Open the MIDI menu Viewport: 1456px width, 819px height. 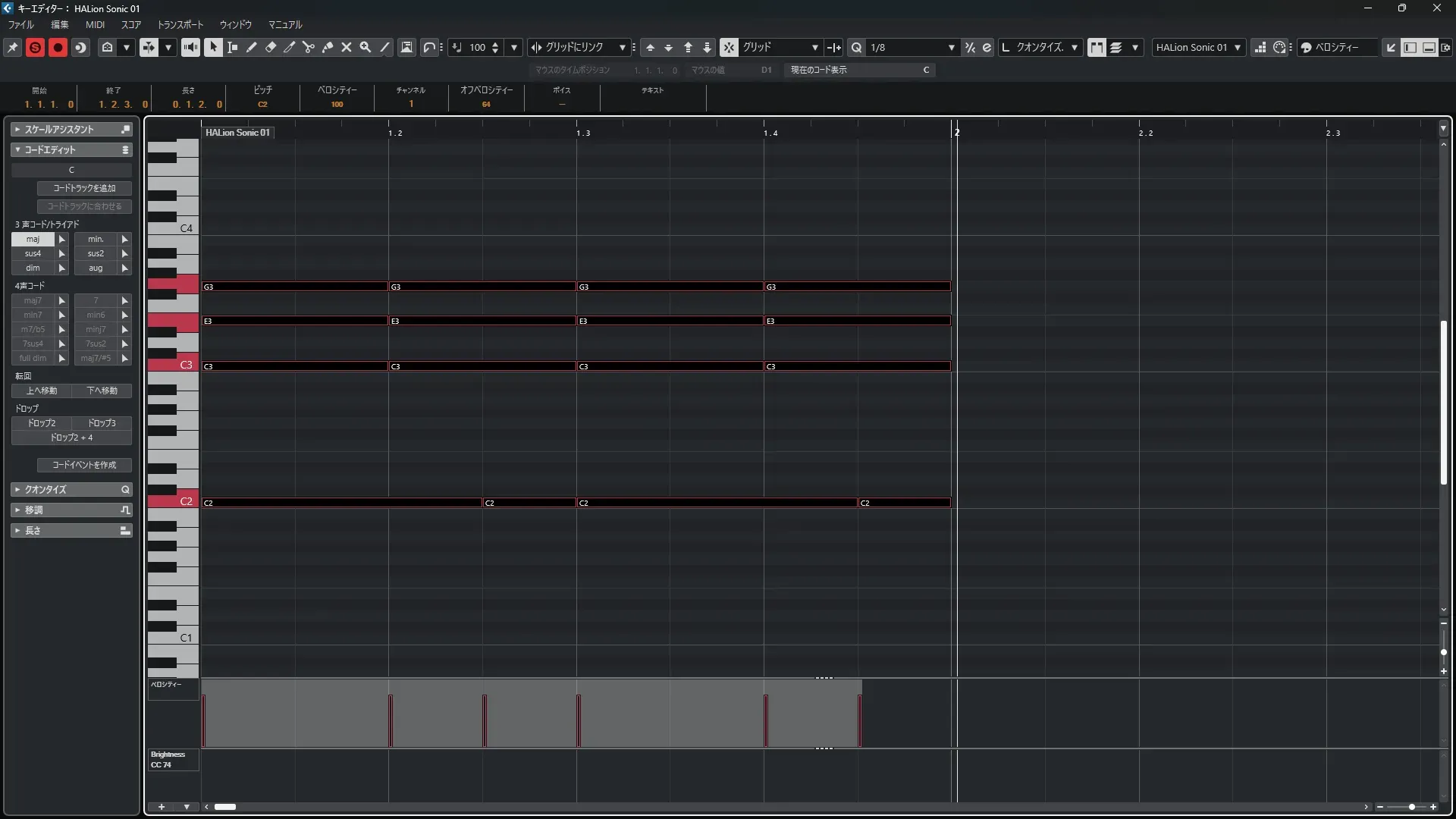pos(95,24)
